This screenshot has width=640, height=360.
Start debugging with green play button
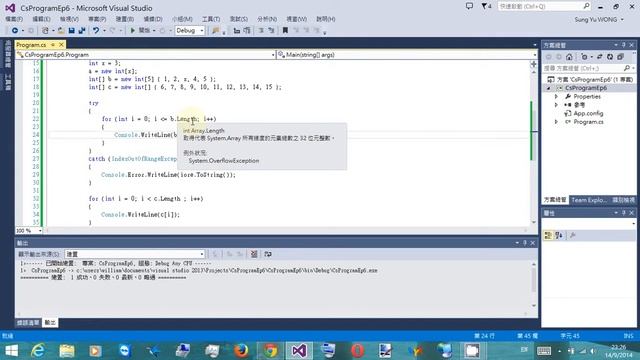tap(133, 31)
